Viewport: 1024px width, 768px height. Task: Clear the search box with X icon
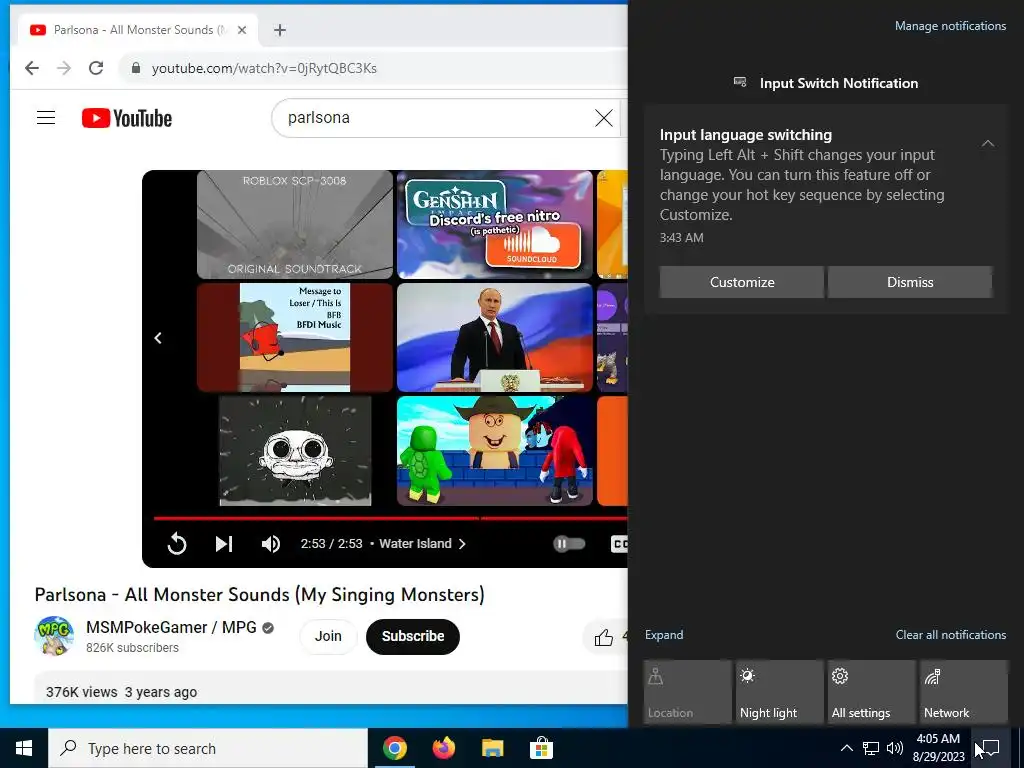tap(603, 118)
